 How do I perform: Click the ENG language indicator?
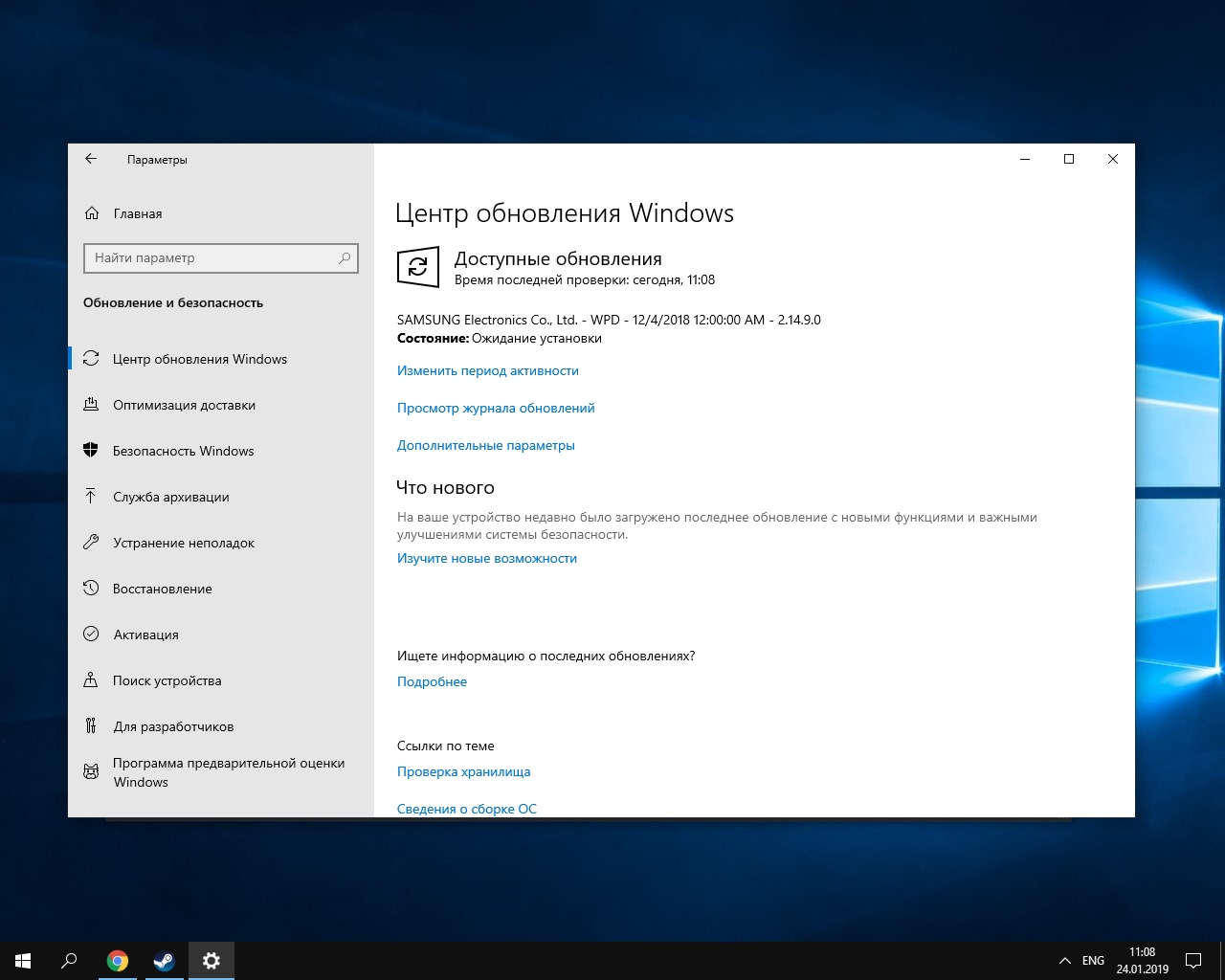(1093, 961)
